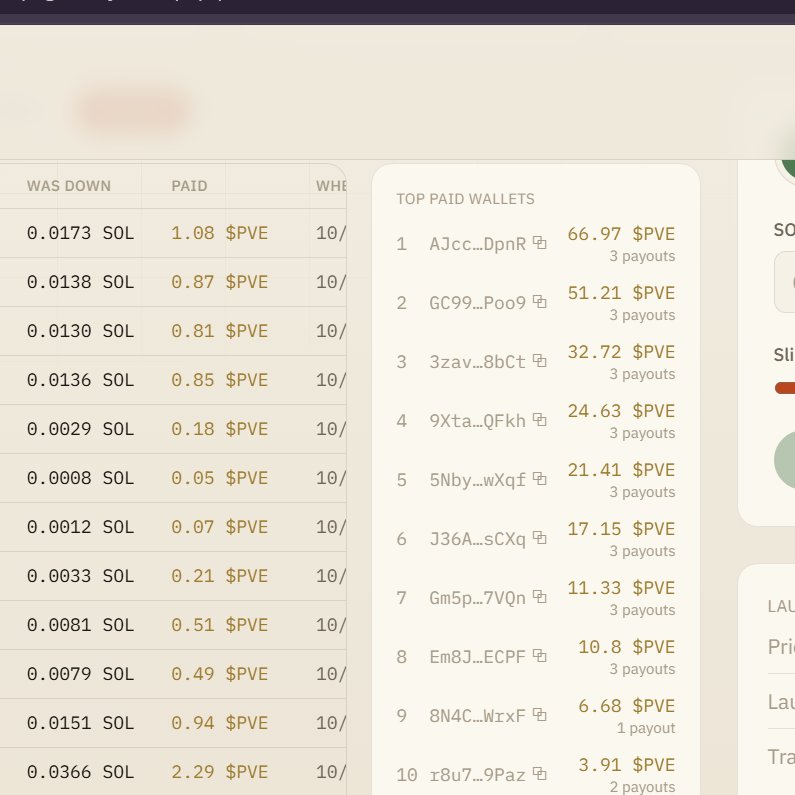This screenshot has width=795, height=795.
Task: Click the 0.85 $PVE paid cell
Action: click(220, 380)
